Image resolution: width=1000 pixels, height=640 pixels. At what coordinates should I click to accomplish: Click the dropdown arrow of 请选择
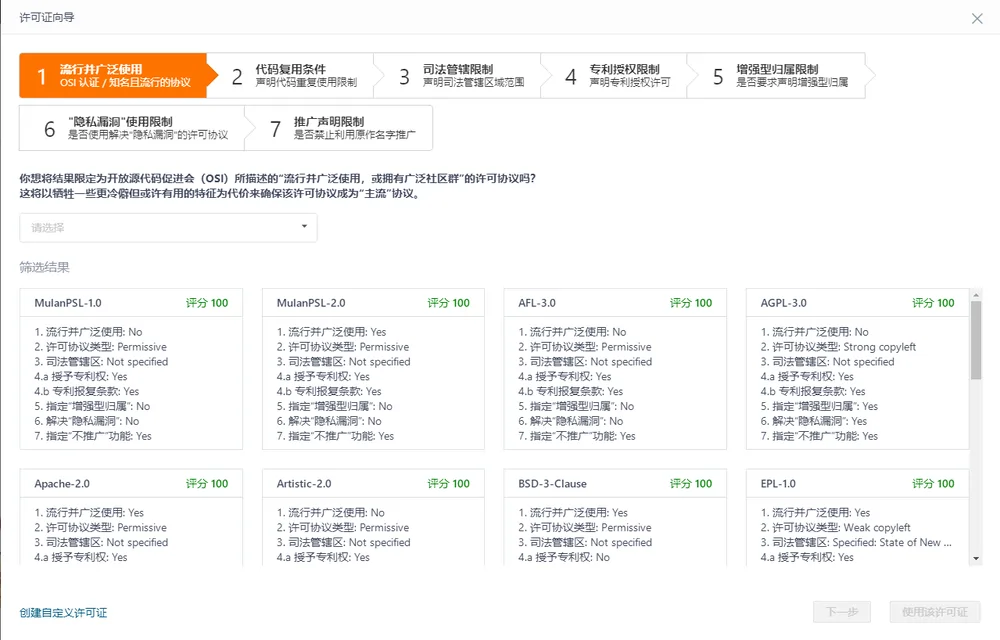point(304,226)
